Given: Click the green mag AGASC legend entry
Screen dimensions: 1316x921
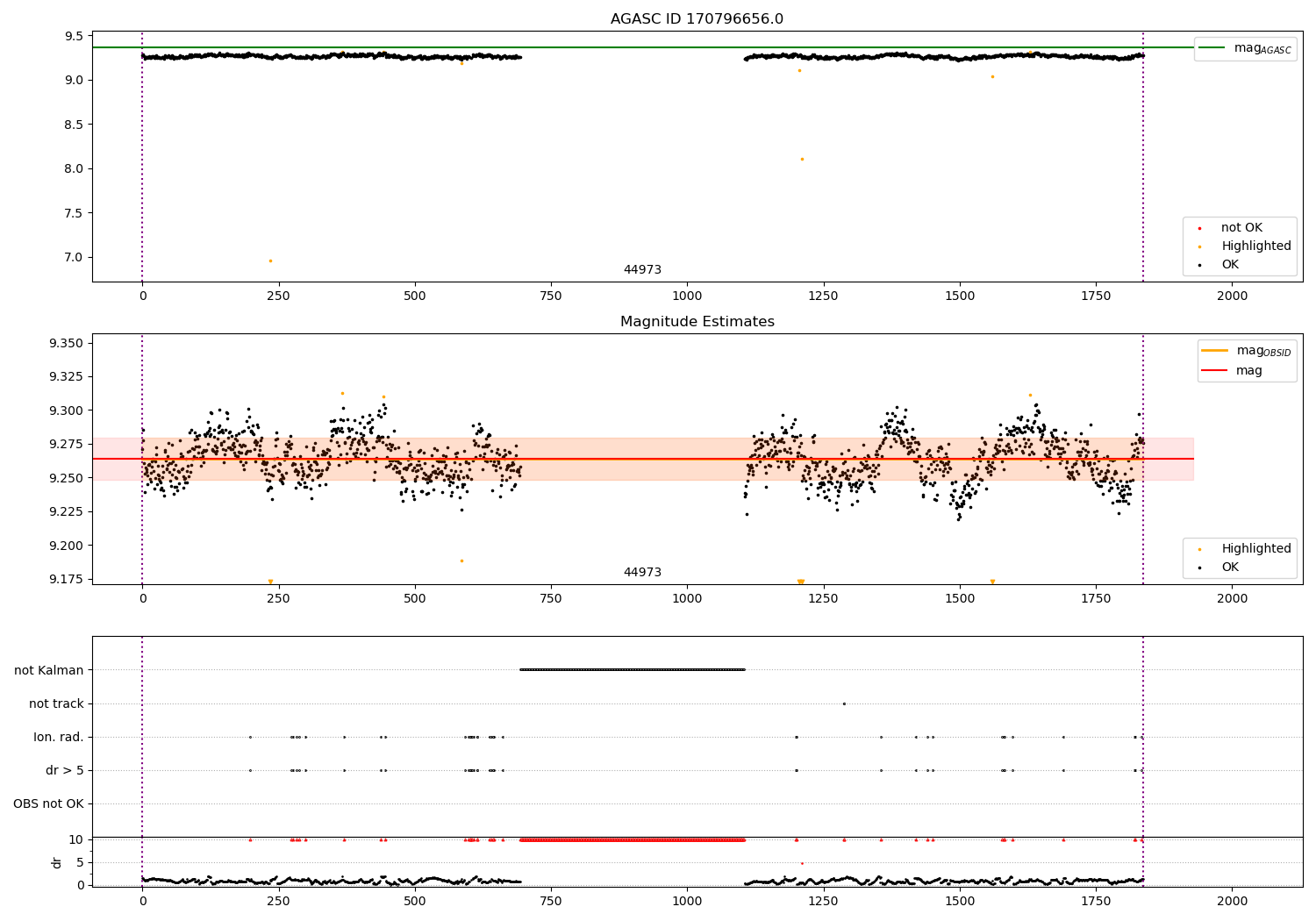Looking at the screenshot, I should (1246, 48).
